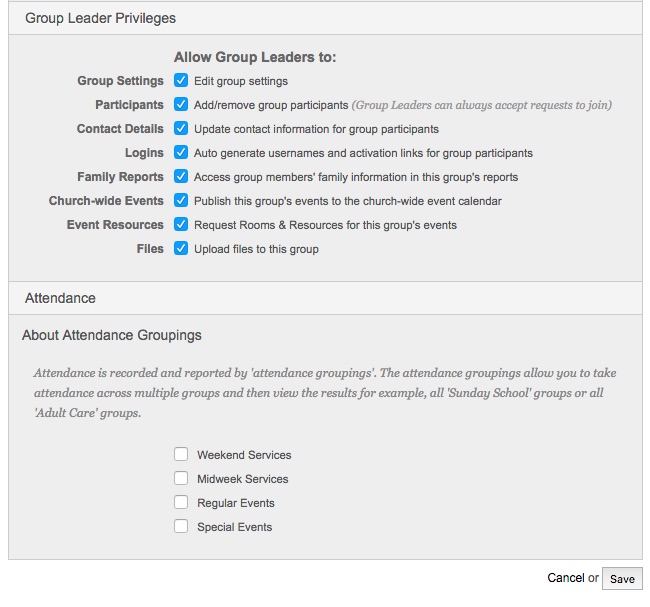Tick the Special Events checkbox
This screenshot has height=607, width=650.
(x=181, y=527)
